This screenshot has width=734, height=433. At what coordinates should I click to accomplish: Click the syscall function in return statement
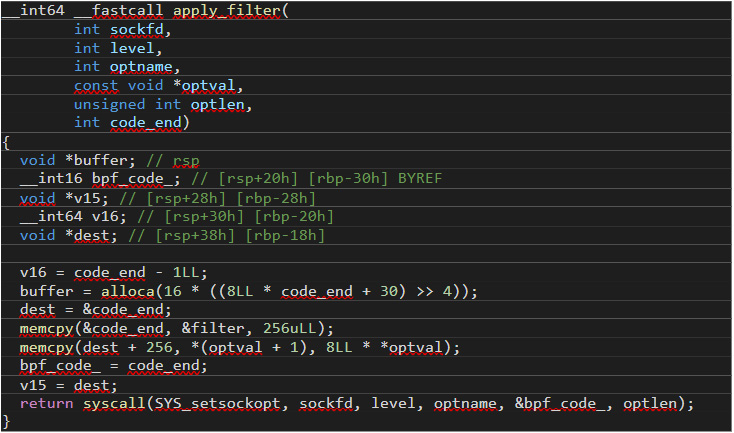(108, 403)
